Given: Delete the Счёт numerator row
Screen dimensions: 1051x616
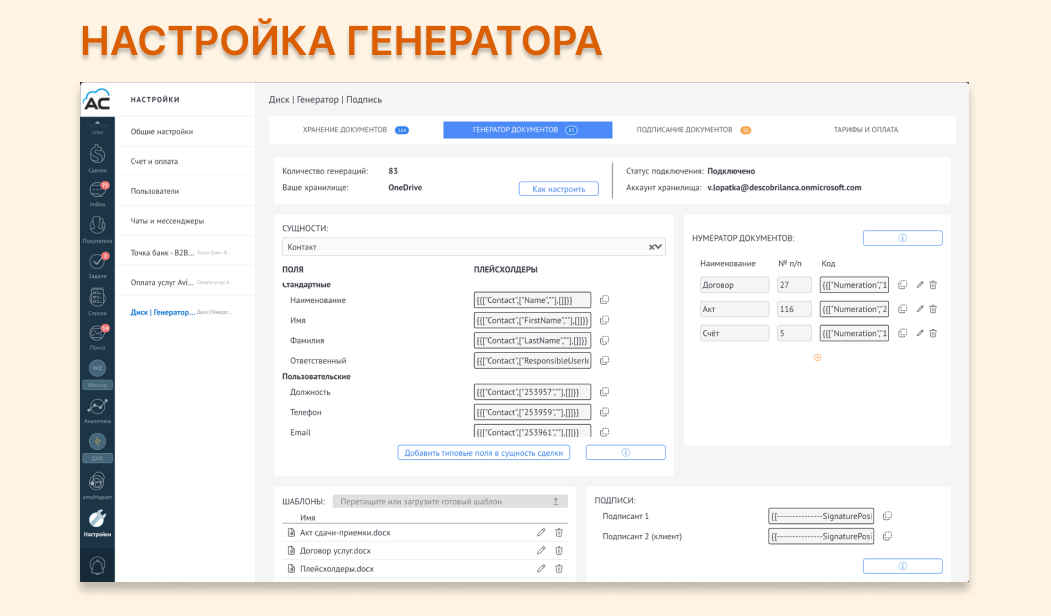Looking at the screenshot, I should [x=933, y=333].
